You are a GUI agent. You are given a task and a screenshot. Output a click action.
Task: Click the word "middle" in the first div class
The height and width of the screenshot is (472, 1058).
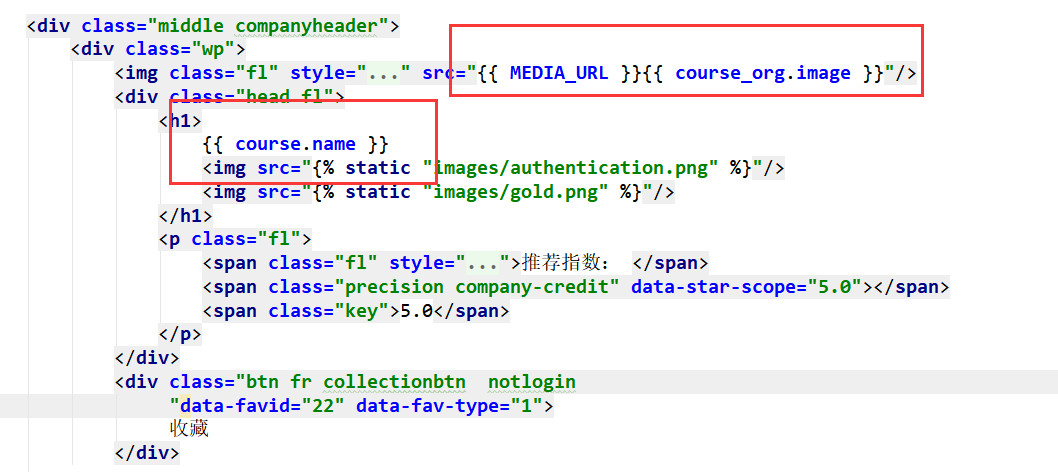[192, 26]
